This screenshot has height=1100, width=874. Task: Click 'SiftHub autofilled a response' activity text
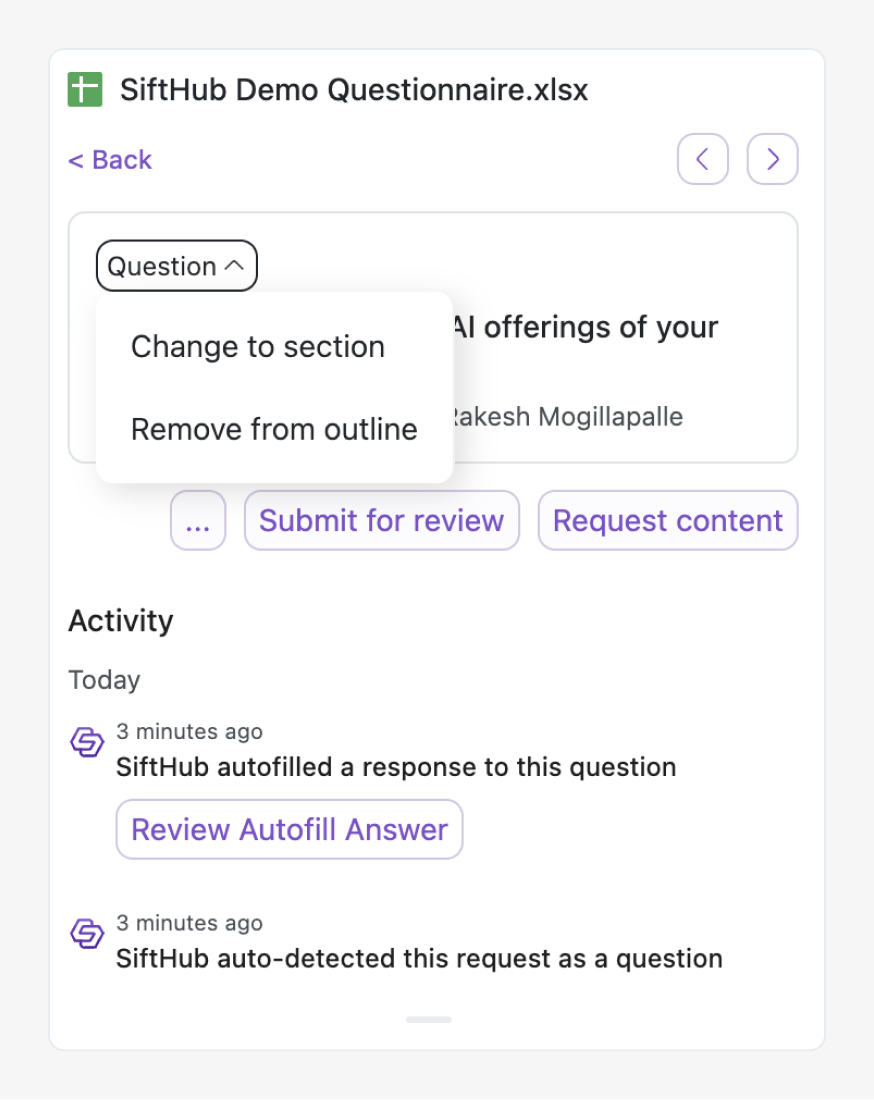[x=396, y=767]
